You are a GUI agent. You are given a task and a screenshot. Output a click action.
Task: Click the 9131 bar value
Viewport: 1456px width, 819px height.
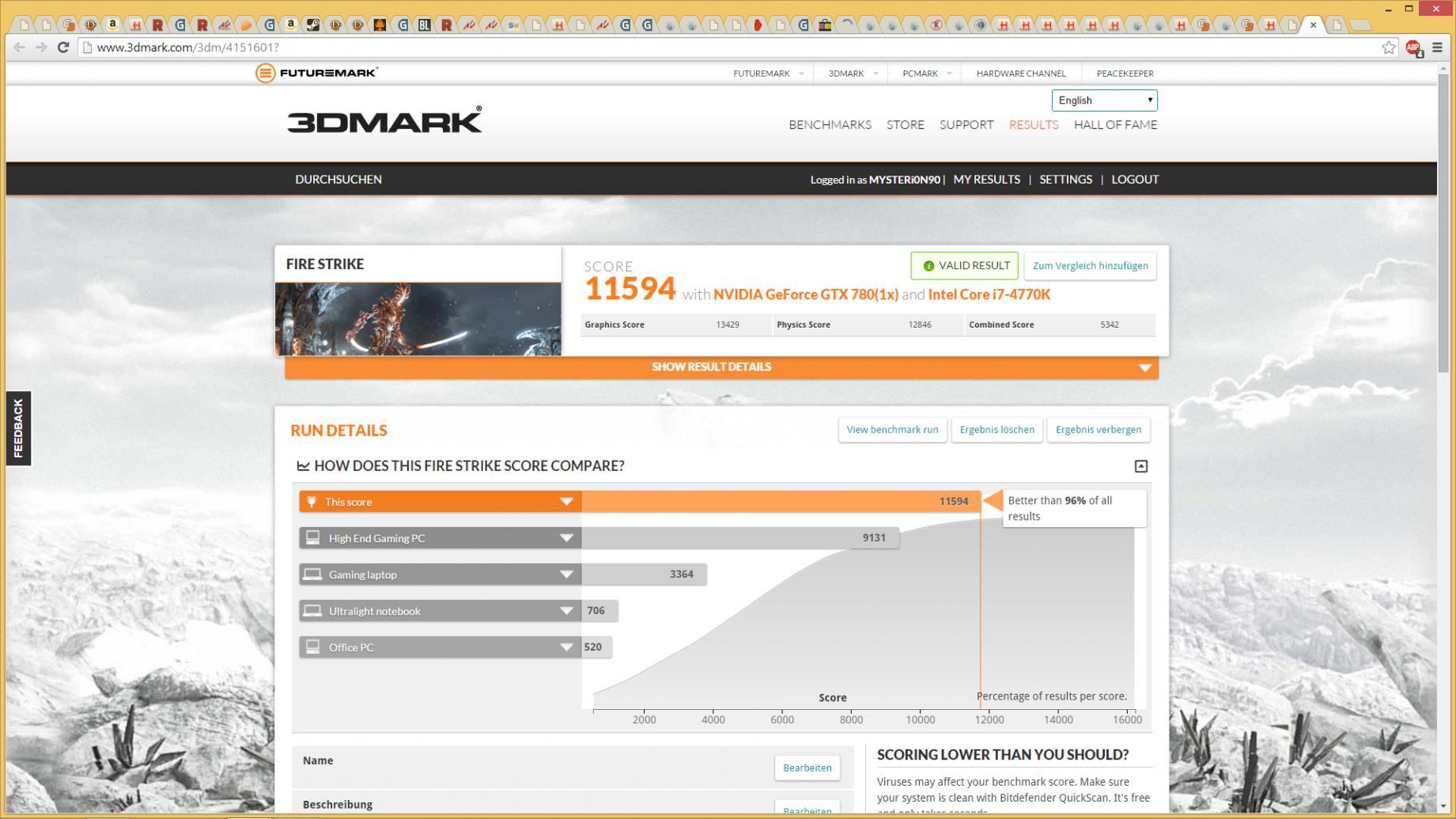[874, 538]
